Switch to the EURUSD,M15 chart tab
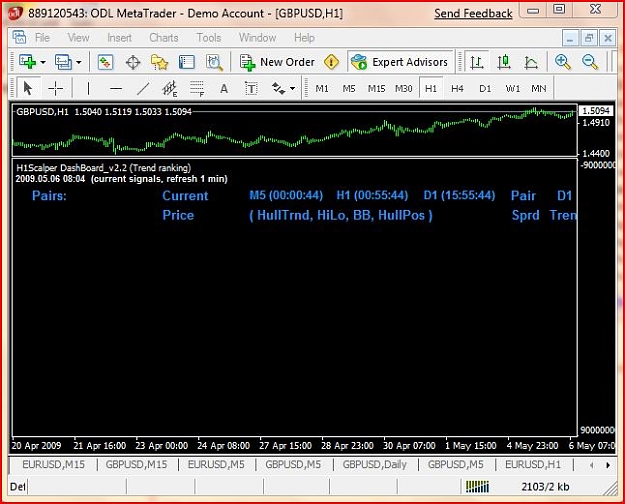The height and width of the screenshot is (504, 625). [53, 465]
